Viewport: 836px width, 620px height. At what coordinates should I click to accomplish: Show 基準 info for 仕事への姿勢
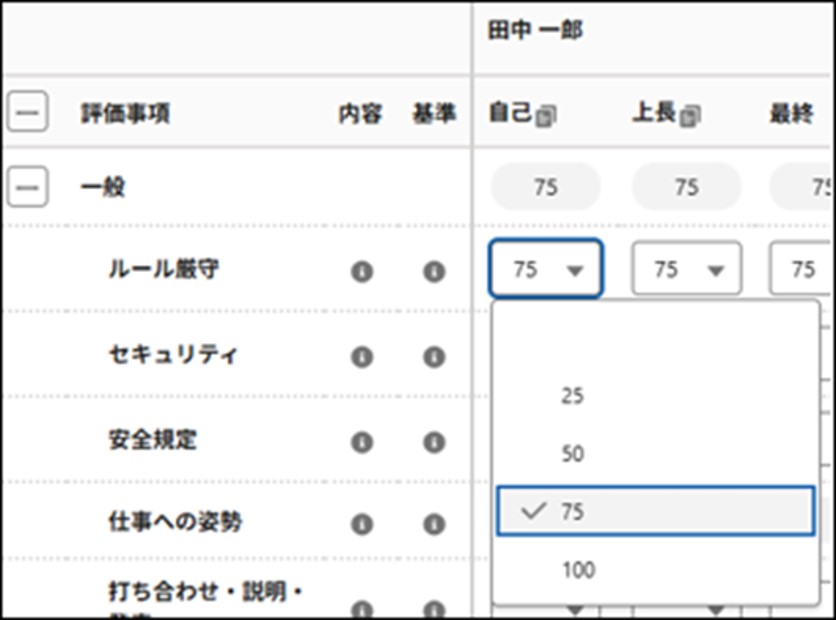(434, 524)
